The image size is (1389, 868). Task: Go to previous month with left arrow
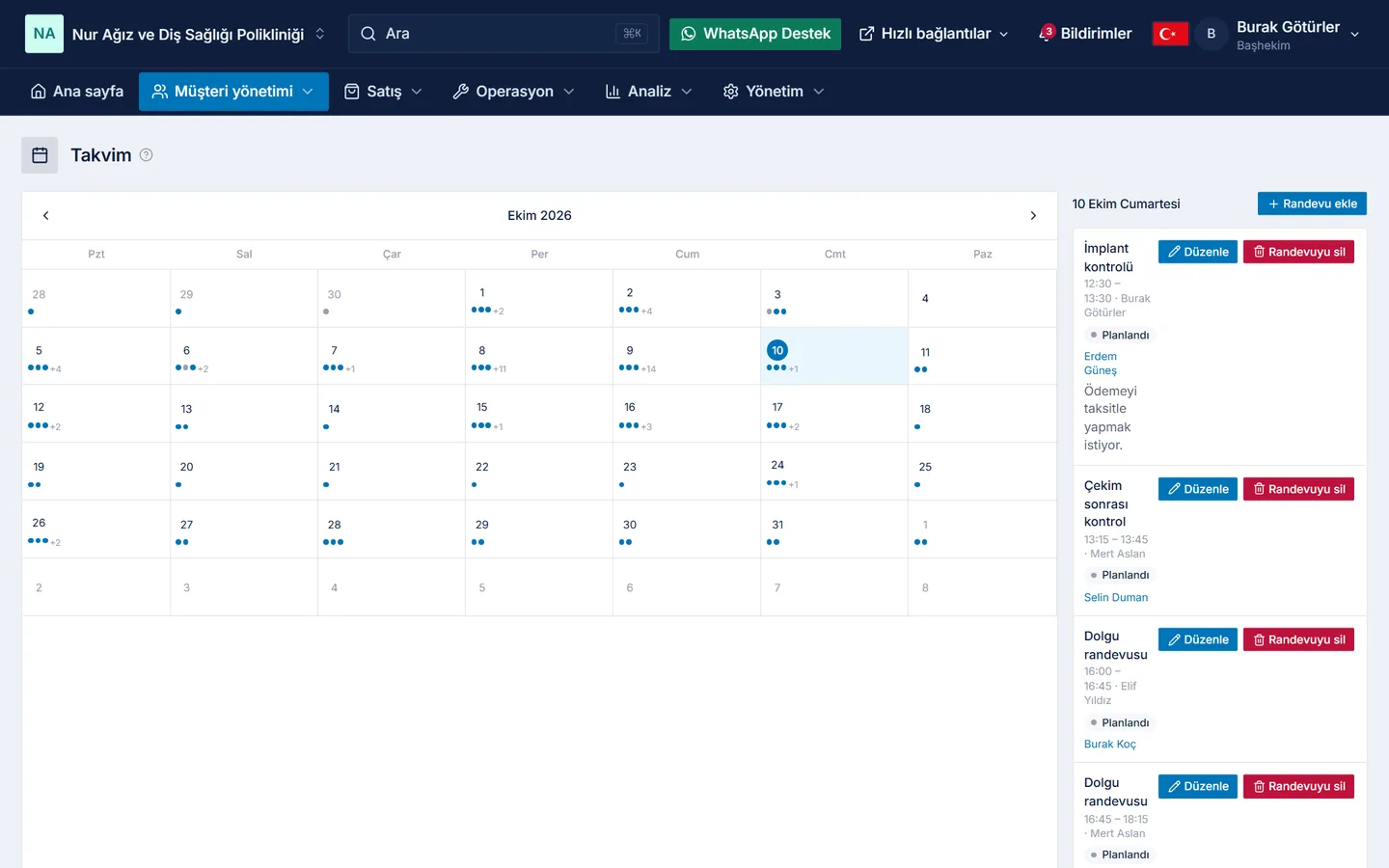[x=45, y=216]
